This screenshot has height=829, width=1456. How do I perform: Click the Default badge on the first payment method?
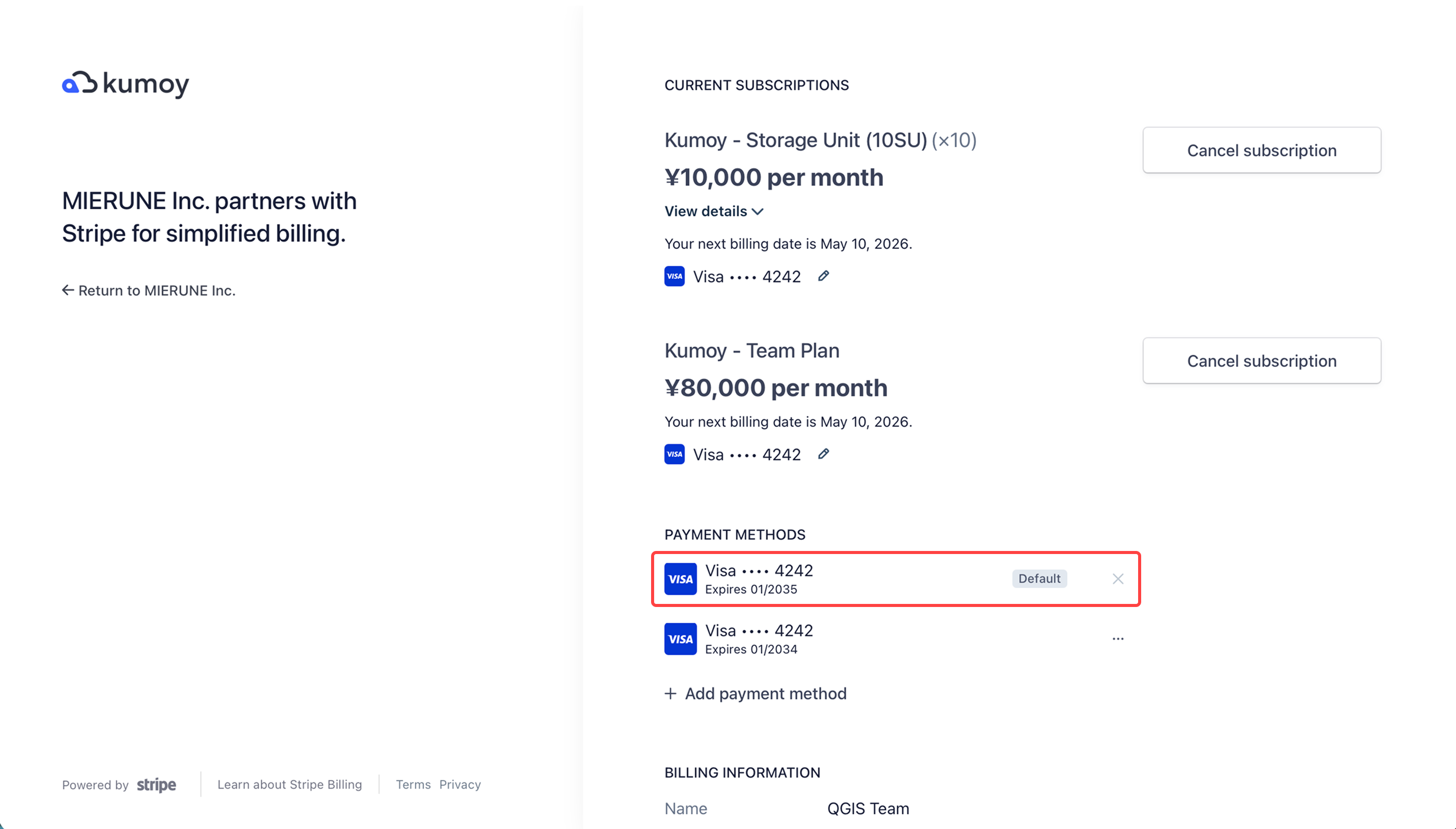coord(1039,578)
